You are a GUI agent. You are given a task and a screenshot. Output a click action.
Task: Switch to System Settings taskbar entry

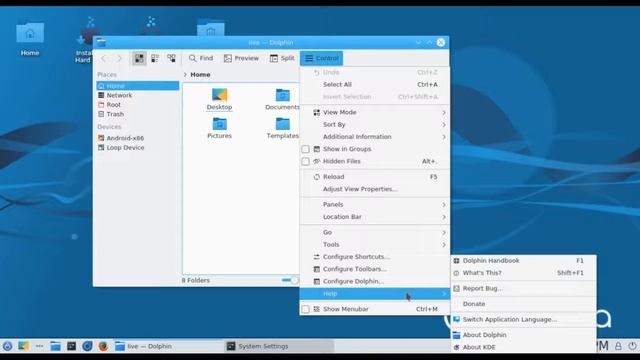tap(279, 346)
